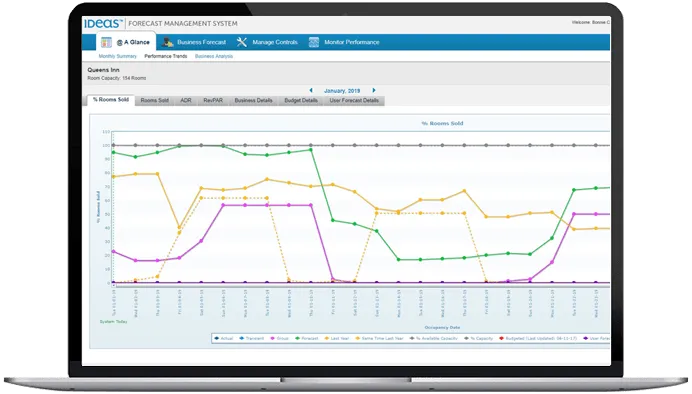692x394 pixels.
Task: Click the % Rooms Sold chart title
Action: tap(442, 124)
